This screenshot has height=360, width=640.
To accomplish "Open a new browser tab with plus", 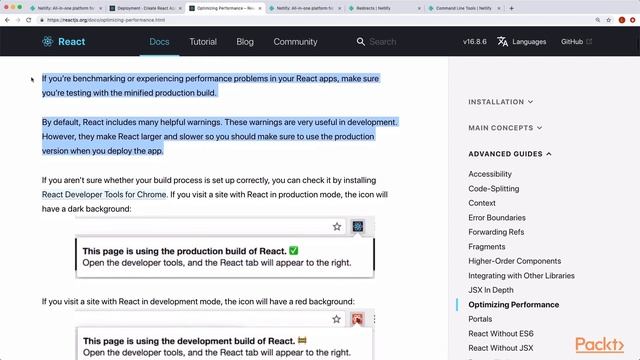I will 511,8.
